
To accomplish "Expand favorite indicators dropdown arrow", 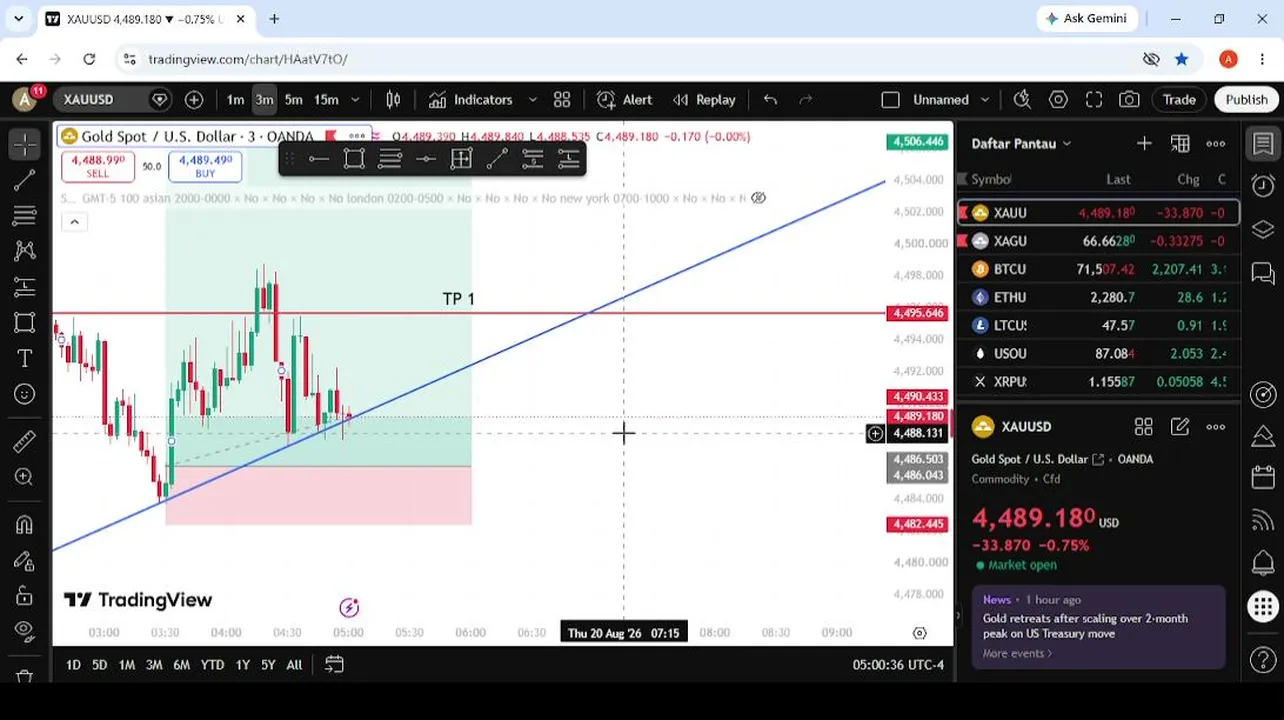I will point(532,99).
